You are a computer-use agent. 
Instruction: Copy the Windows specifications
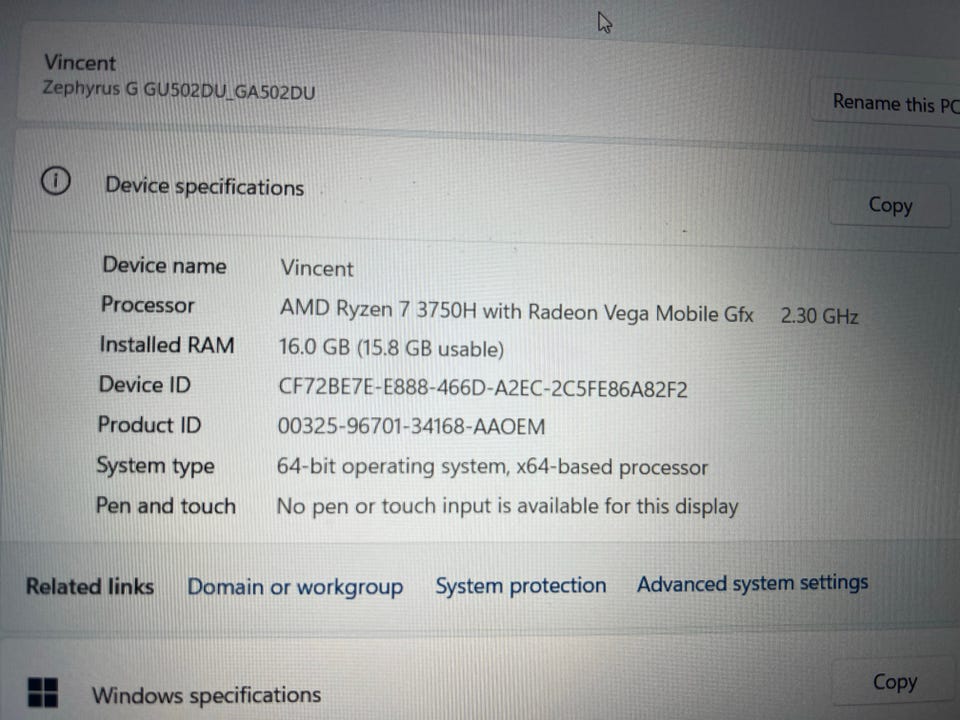[894, 681]
